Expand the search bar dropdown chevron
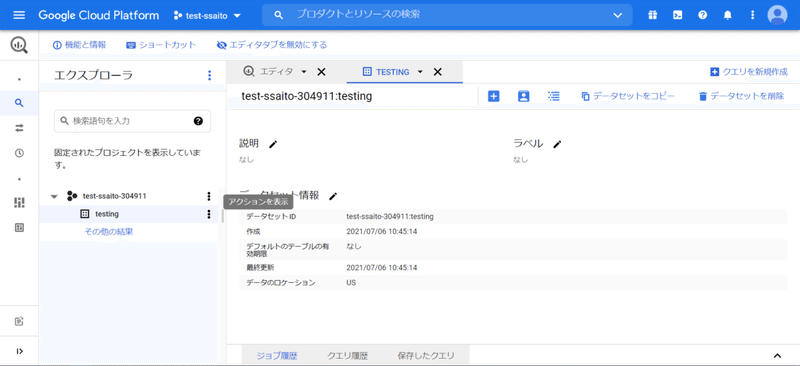The width and height of the screenshot is (800, 366). tap(617, 15)
